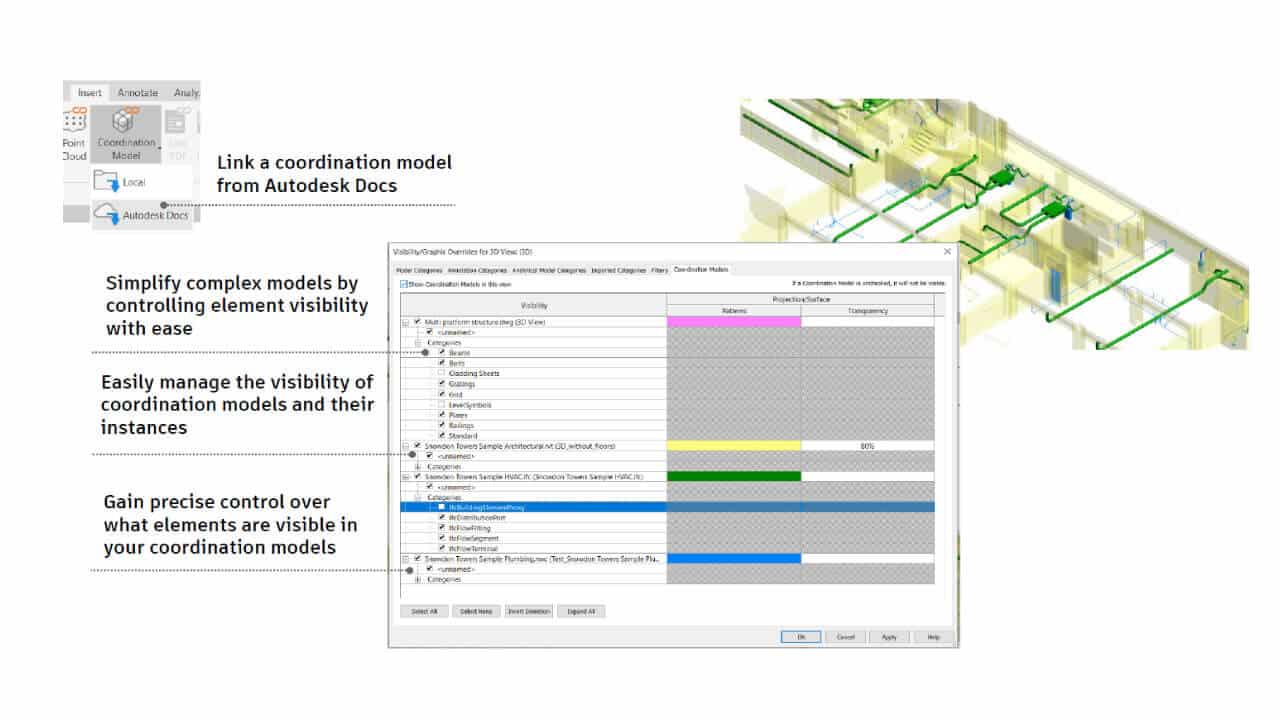
Task: Expand Categories under Snowdon Towers Sample Architectural
Action: pos(417,467)
